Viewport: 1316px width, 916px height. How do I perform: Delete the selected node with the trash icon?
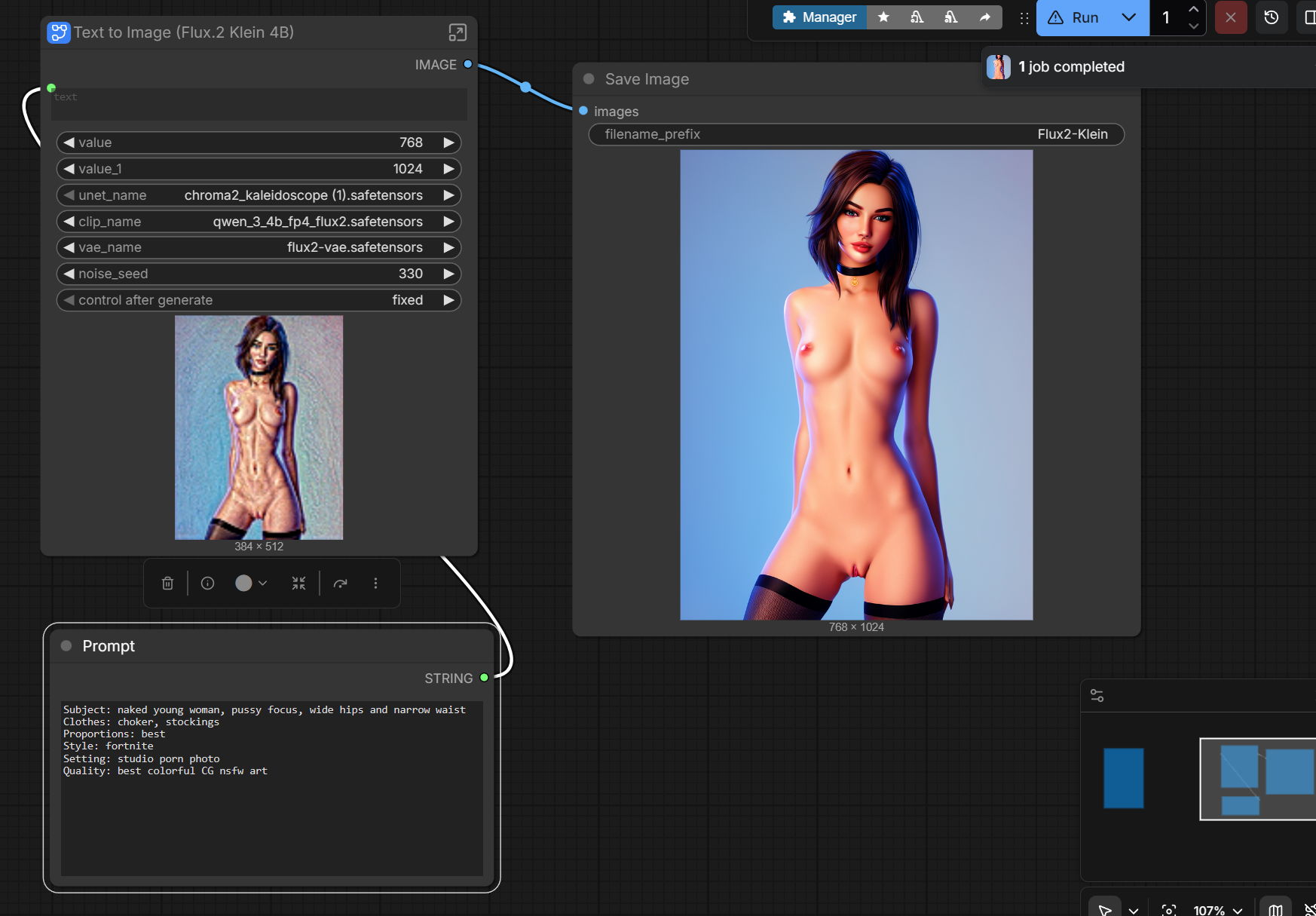[x=167, y=583]
